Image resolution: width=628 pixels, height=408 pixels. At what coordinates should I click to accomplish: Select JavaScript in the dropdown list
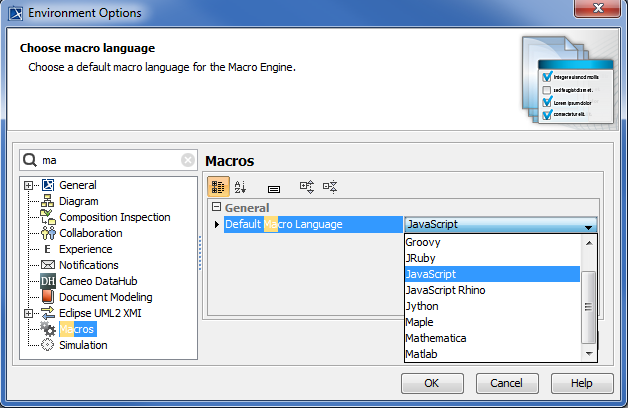(492, 274)
